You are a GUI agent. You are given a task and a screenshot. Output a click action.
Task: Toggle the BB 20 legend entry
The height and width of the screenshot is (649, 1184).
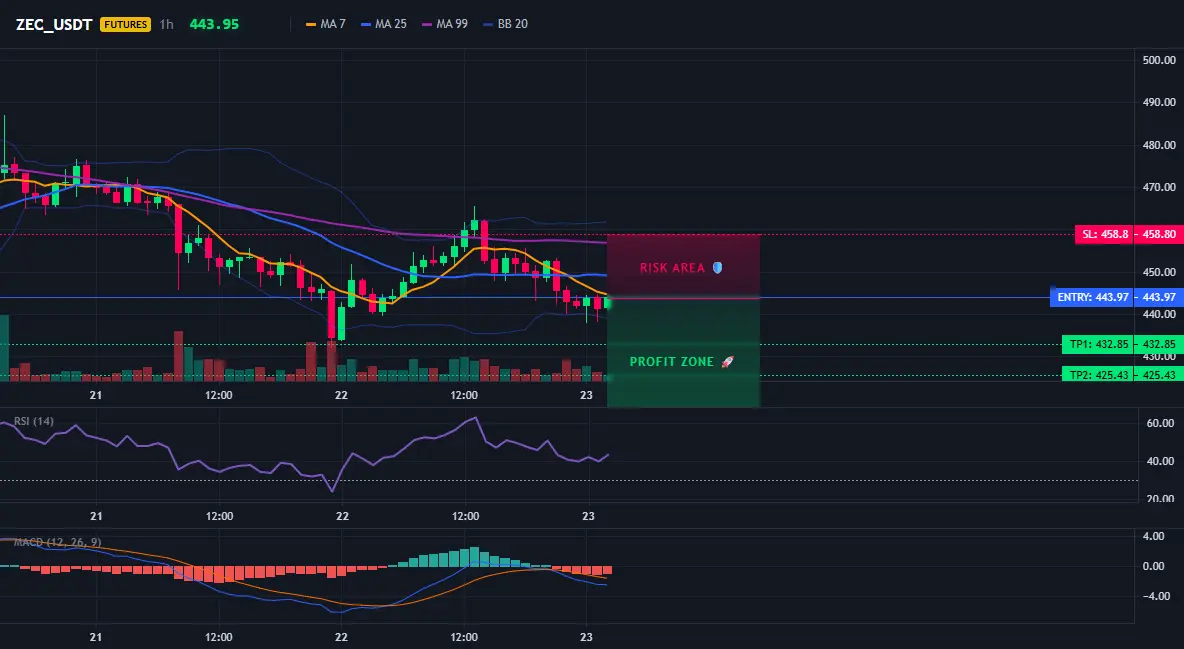tap(505, 24)
